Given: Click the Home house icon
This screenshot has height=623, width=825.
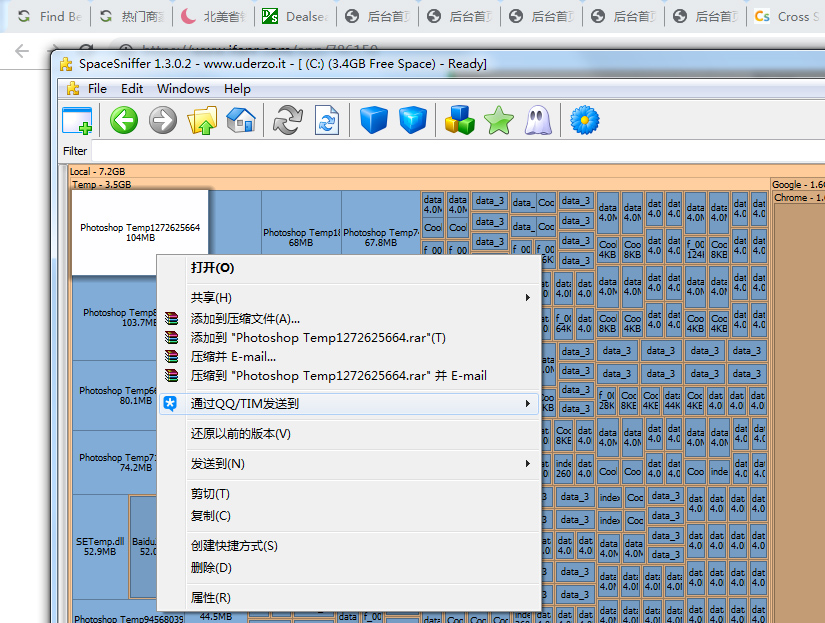Looking at the screenshot, I should pyautogui.click(x=241, y=121).
